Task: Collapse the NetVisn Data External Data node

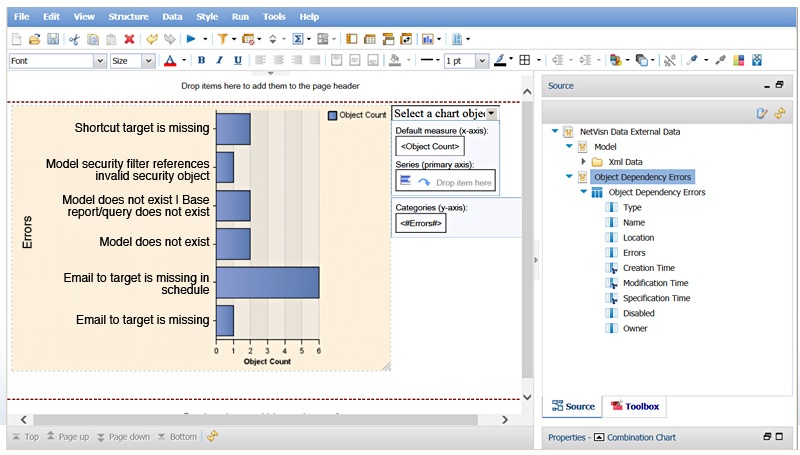Action: [555, 131]
